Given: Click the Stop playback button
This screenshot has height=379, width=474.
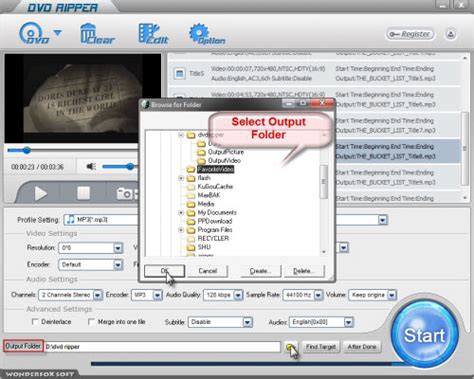Looking at the screenshot, I should pyautogui.click(x=84, y=193).
